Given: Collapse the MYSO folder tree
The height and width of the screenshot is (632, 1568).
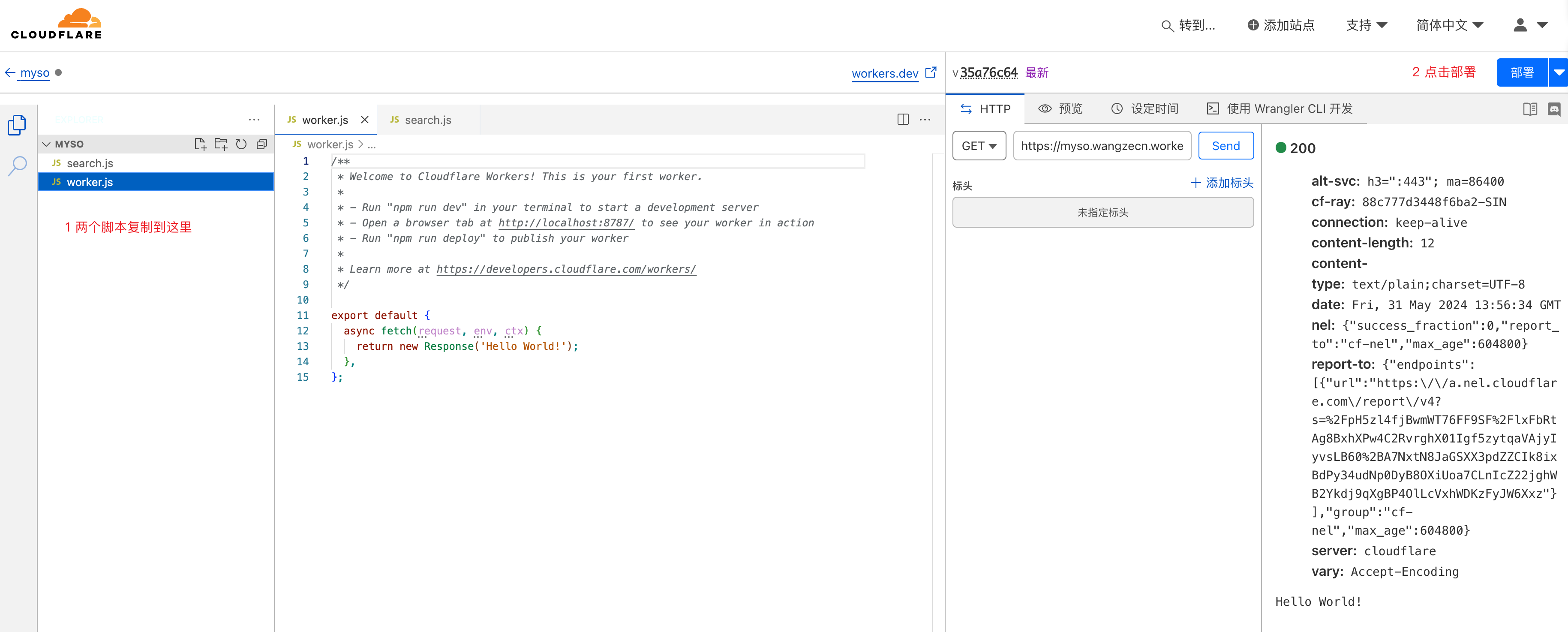Looking at the screenshot, I should pyautogui.click(x=46, y=144).
